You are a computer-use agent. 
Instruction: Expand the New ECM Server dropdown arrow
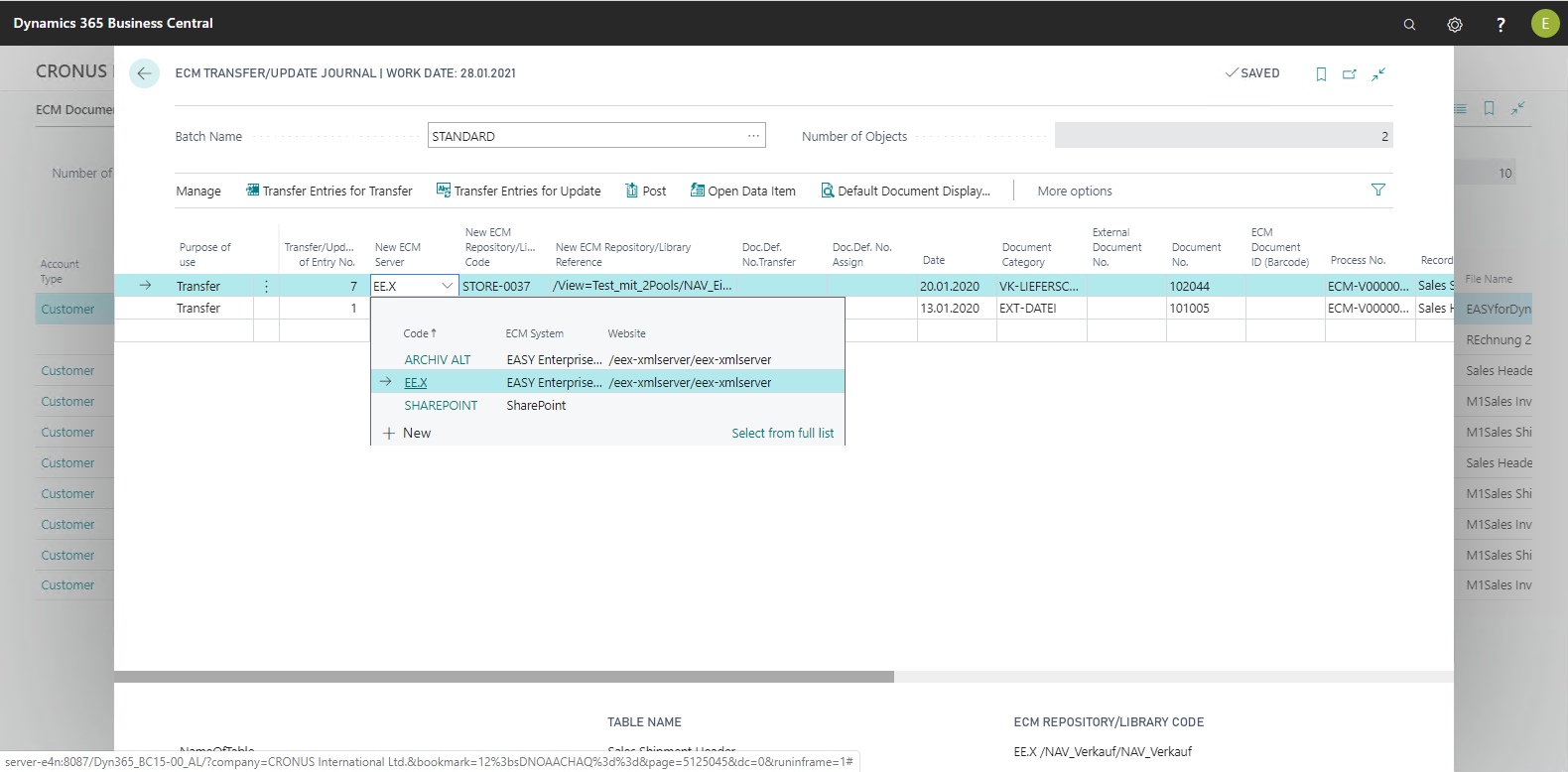(447, 286)
